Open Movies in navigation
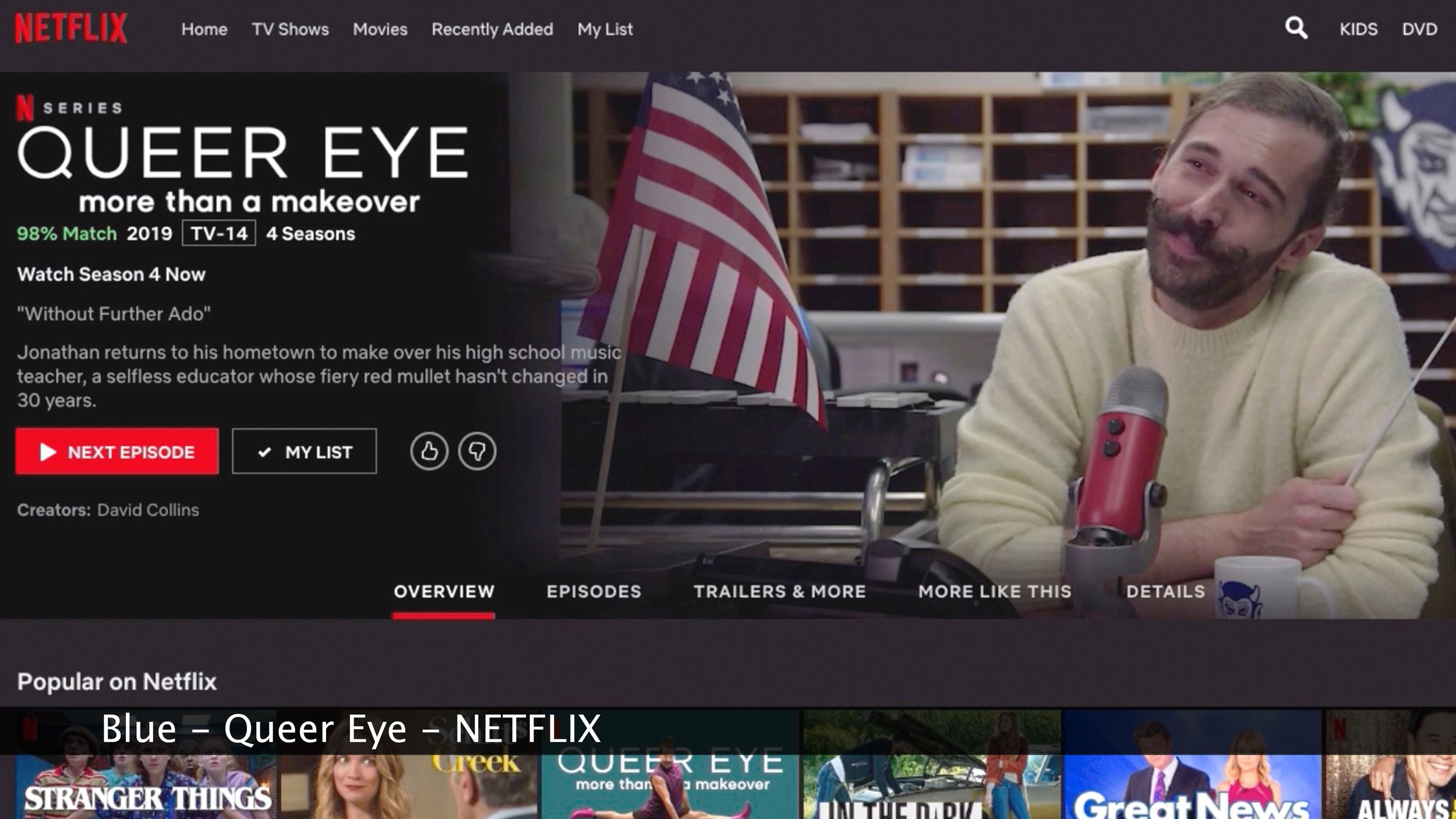Viewport: 1456px width, 819px height. pyautogui.click(x=380, y=29)
